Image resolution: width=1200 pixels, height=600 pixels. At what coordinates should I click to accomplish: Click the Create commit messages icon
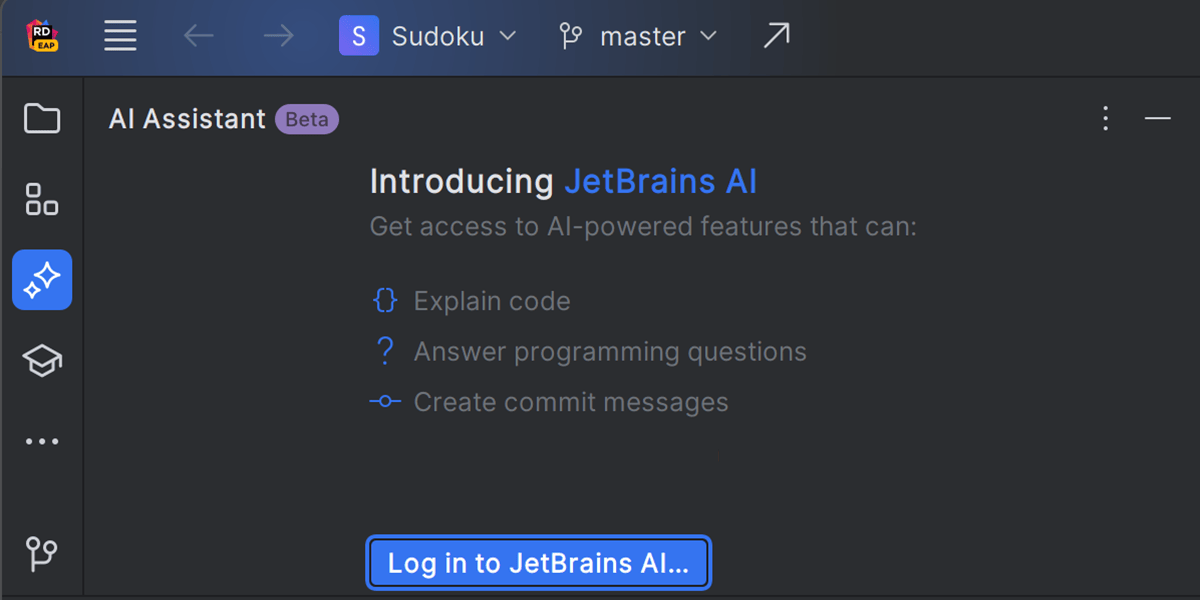coord(385,402)
